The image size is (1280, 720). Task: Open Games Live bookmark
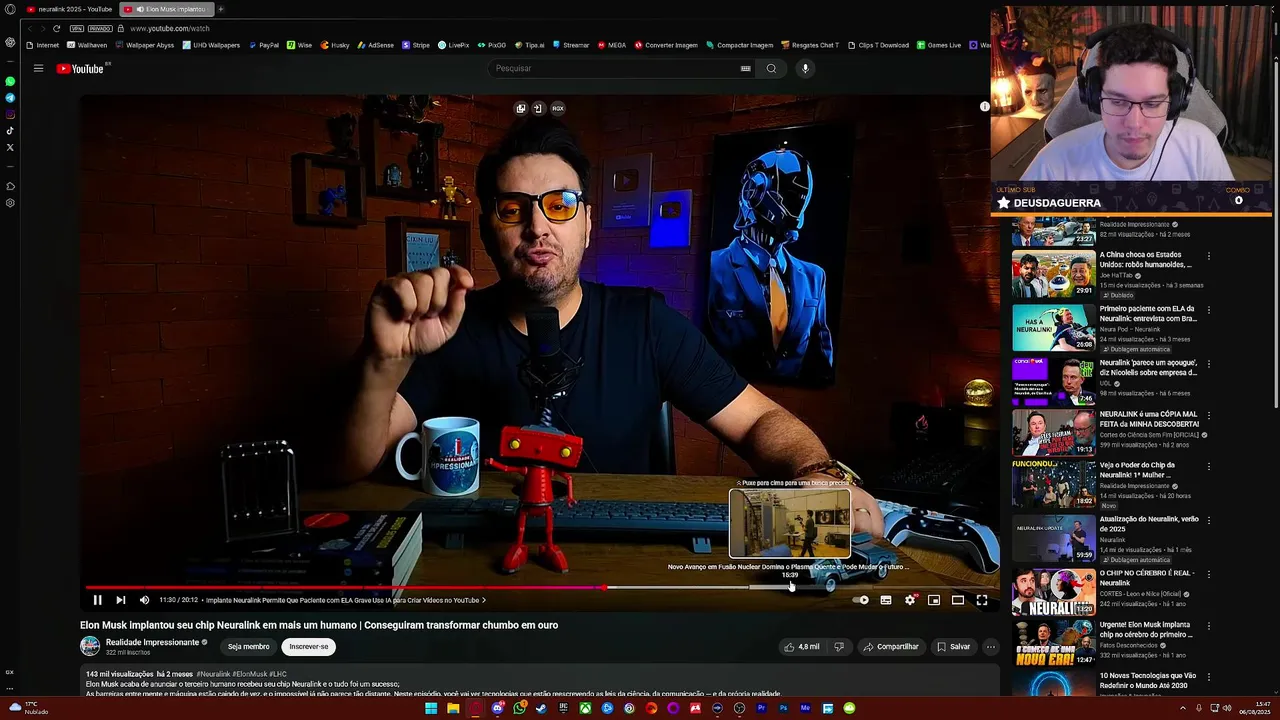click(939, 45)
